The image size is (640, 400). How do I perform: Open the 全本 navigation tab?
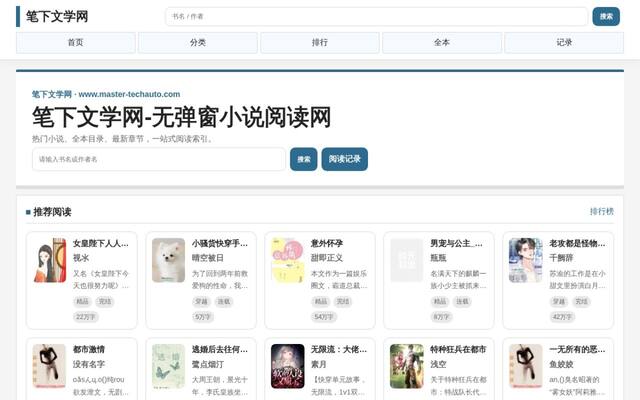pyautogui.click(x=442, y=42)
